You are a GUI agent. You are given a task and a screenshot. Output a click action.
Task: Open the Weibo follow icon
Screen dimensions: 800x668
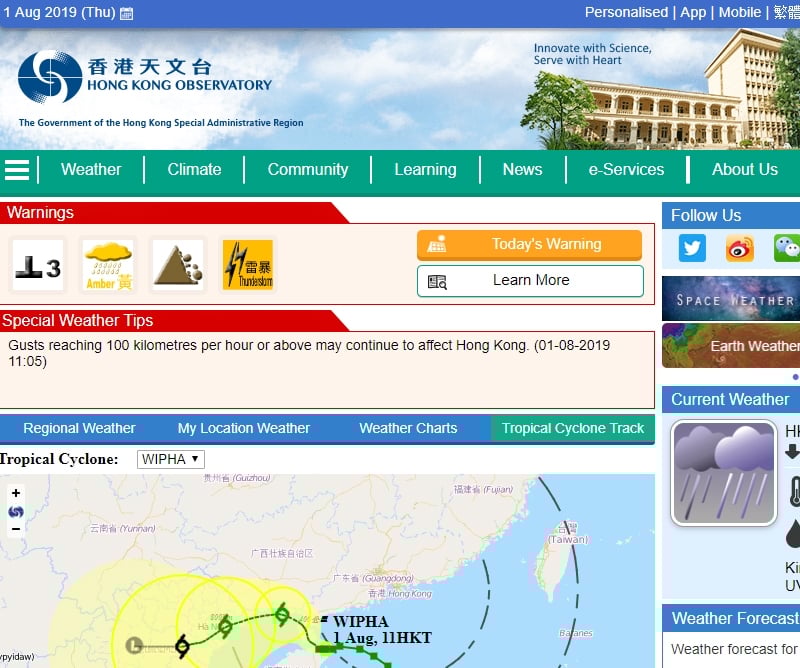point(740,248)
